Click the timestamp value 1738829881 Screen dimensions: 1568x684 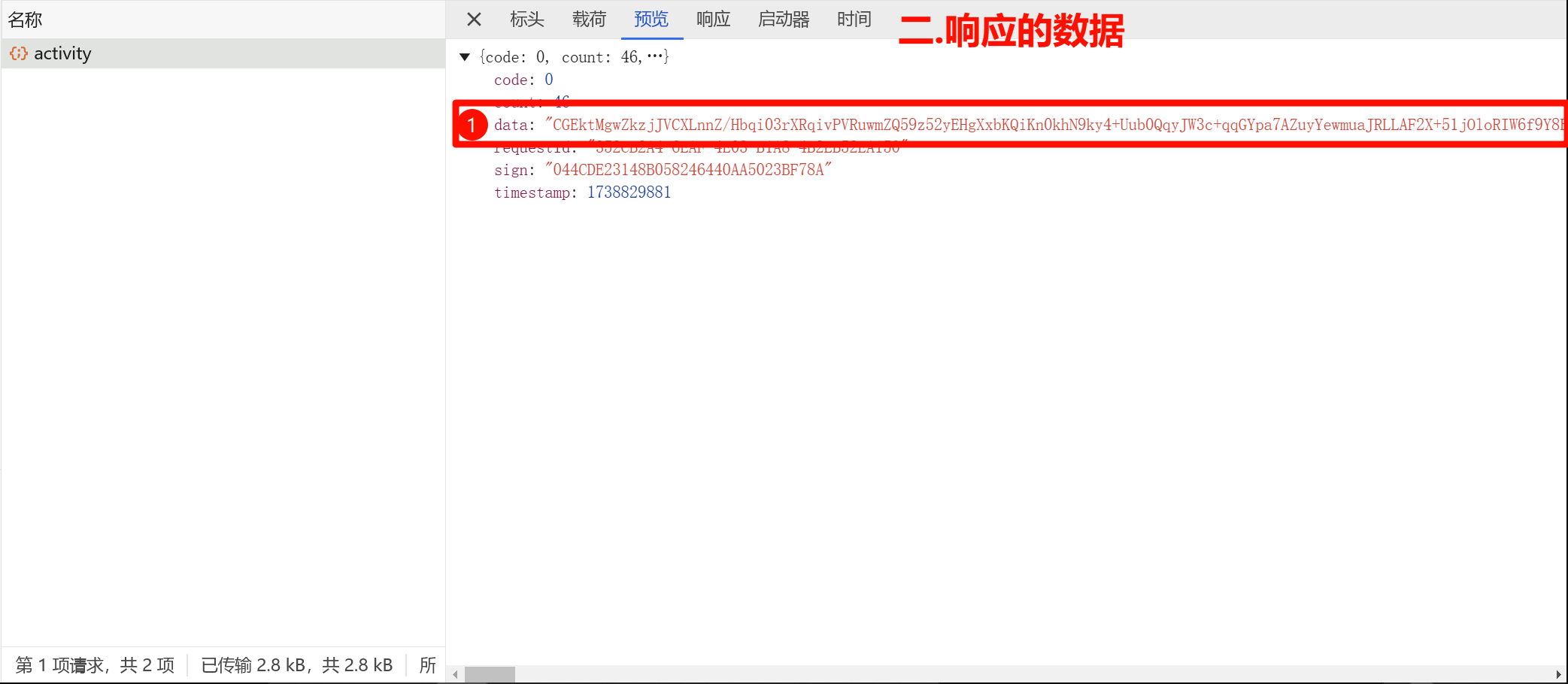point(629,192)
